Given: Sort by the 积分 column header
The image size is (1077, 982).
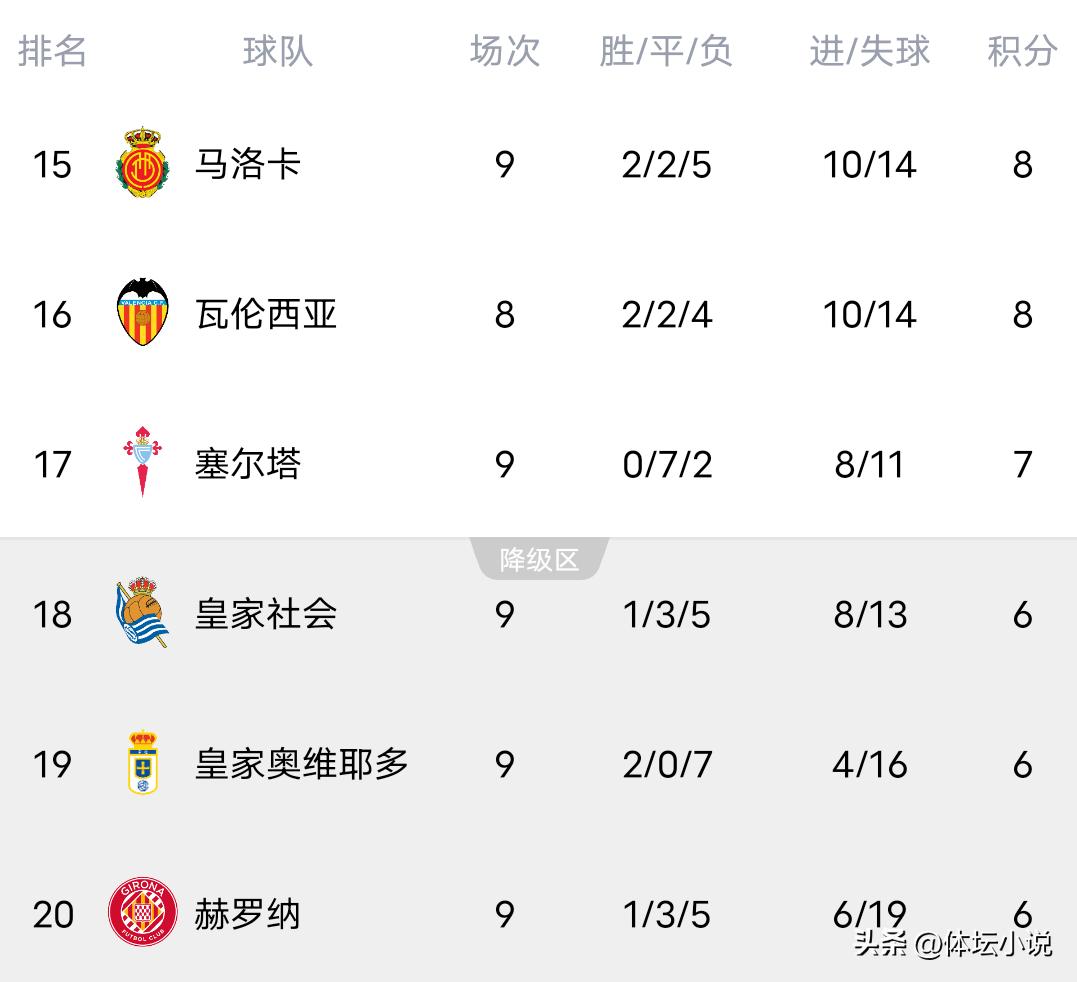Looking at the screenshot, I should (x=1021, y=51).
